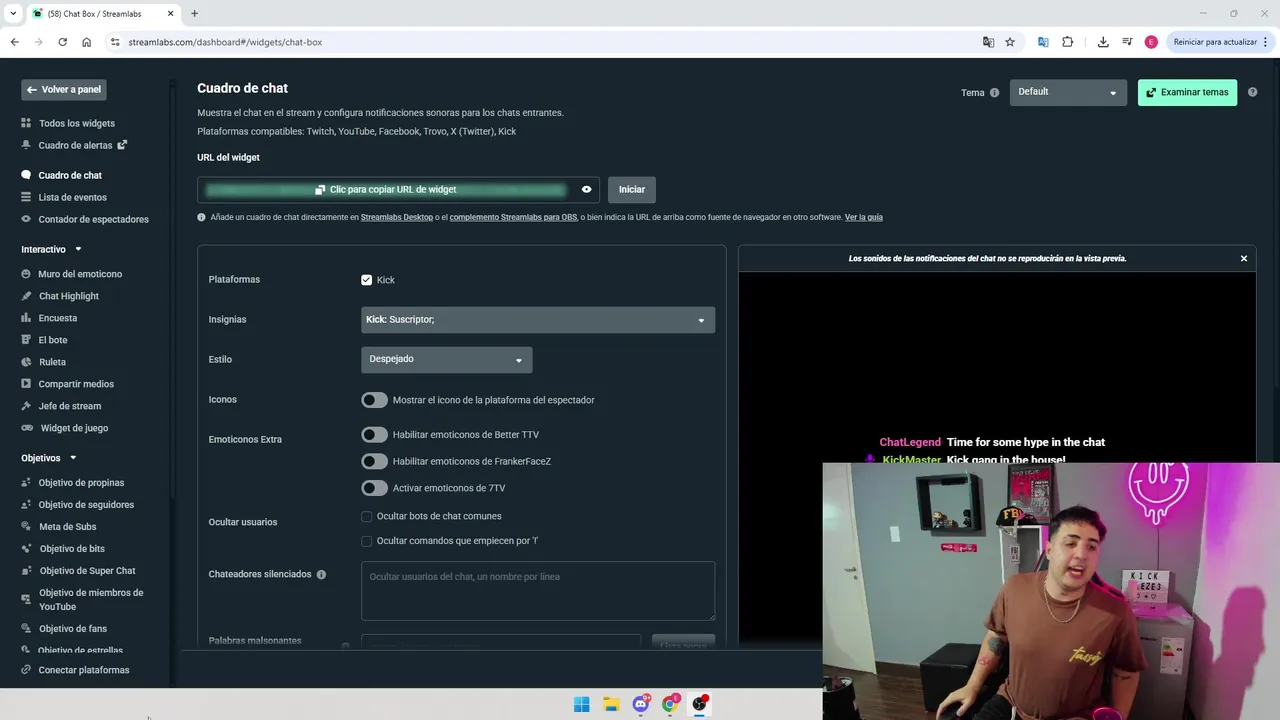The height and width of the screenshot is (720, 1280).
Task: Dismiss the preview sound notice
Action: (1244, 258)
